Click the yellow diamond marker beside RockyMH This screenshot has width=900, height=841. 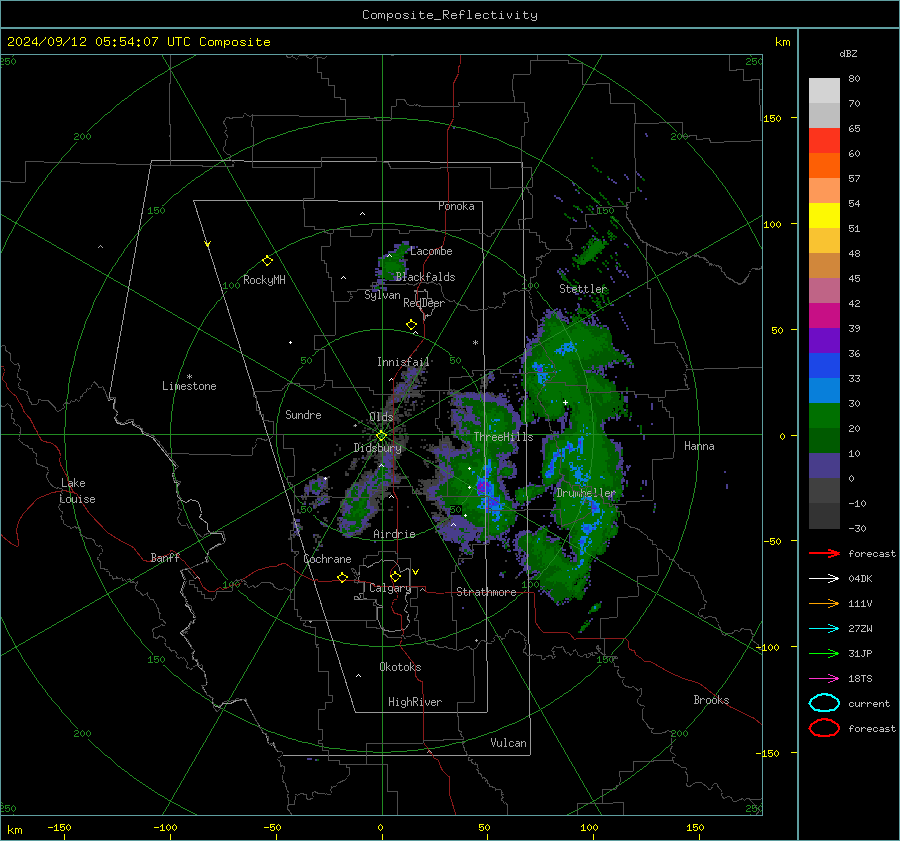point(267,261)
